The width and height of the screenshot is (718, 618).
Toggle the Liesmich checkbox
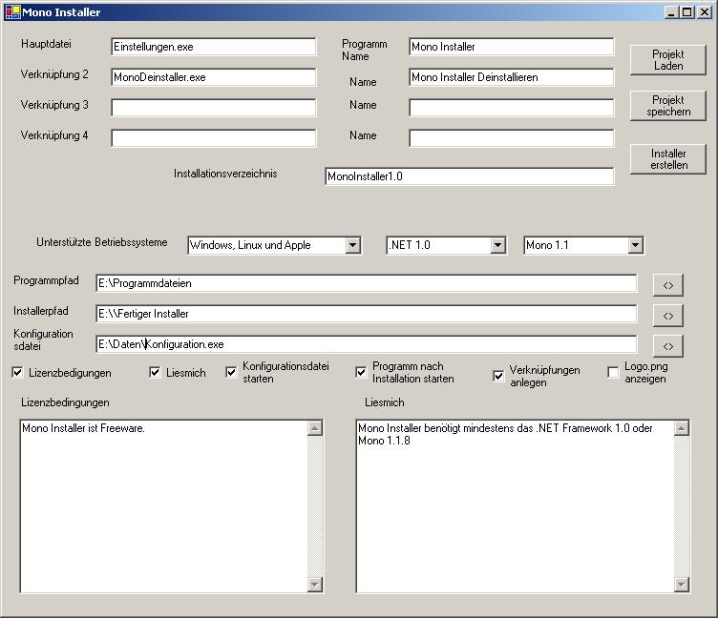[155, 373]
